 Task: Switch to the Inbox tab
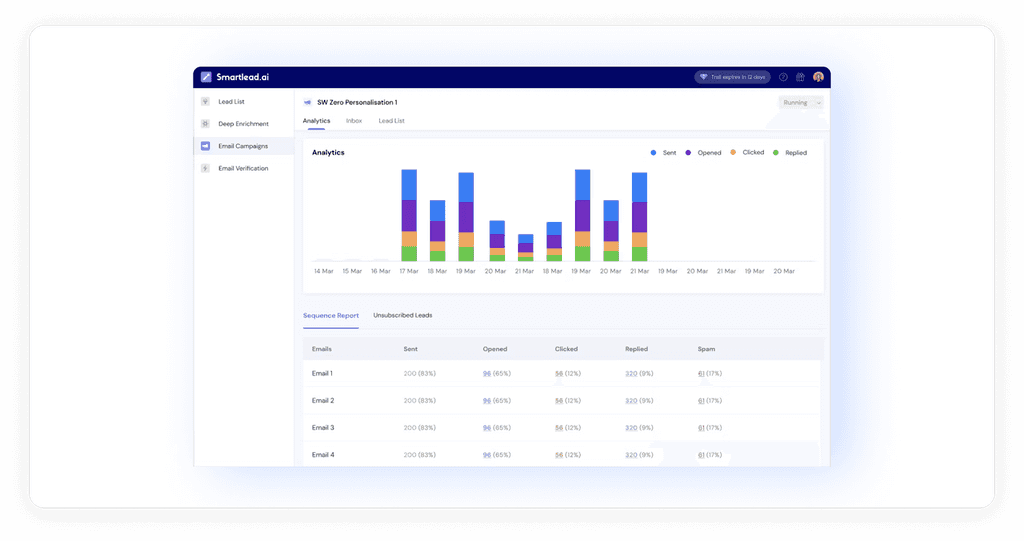coord(354,121)
